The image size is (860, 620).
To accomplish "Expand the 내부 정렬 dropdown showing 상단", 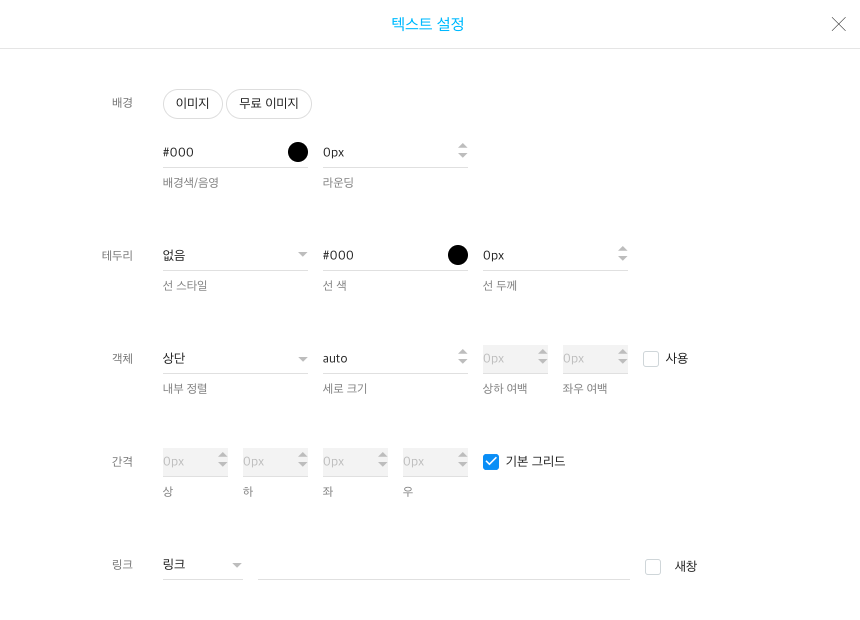I will (235, 358).
